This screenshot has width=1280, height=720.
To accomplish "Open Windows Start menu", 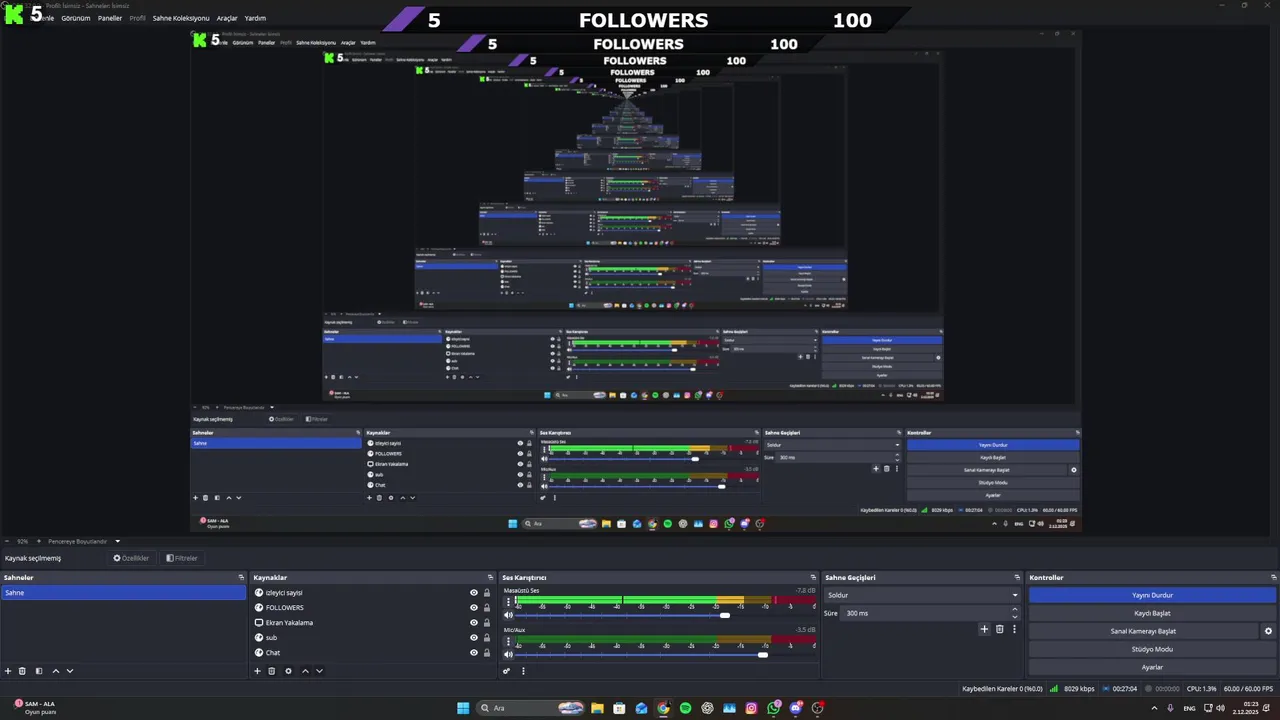I will pyautogui.click(x=463, y=708).
